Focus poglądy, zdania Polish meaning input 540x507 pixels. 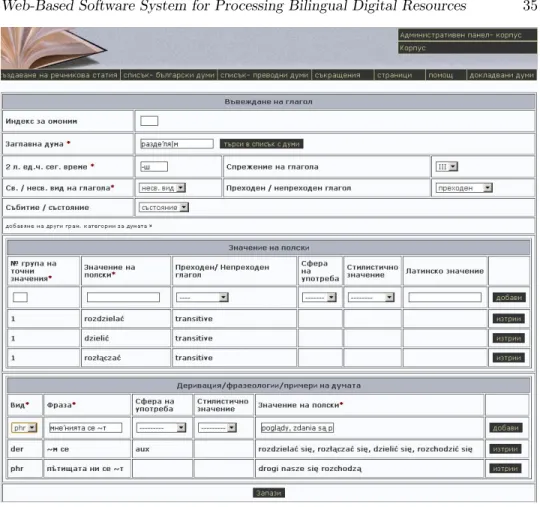pos(297,428)
